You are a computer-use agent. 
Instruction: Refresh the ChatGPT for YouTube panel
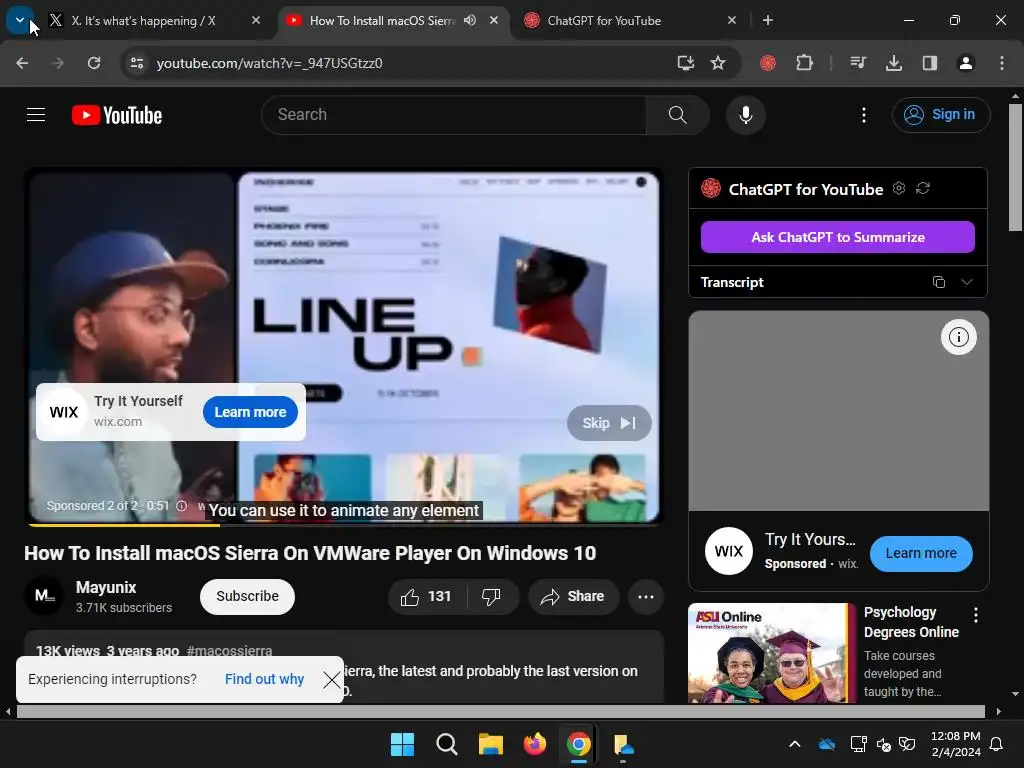(x=923, y=188)
